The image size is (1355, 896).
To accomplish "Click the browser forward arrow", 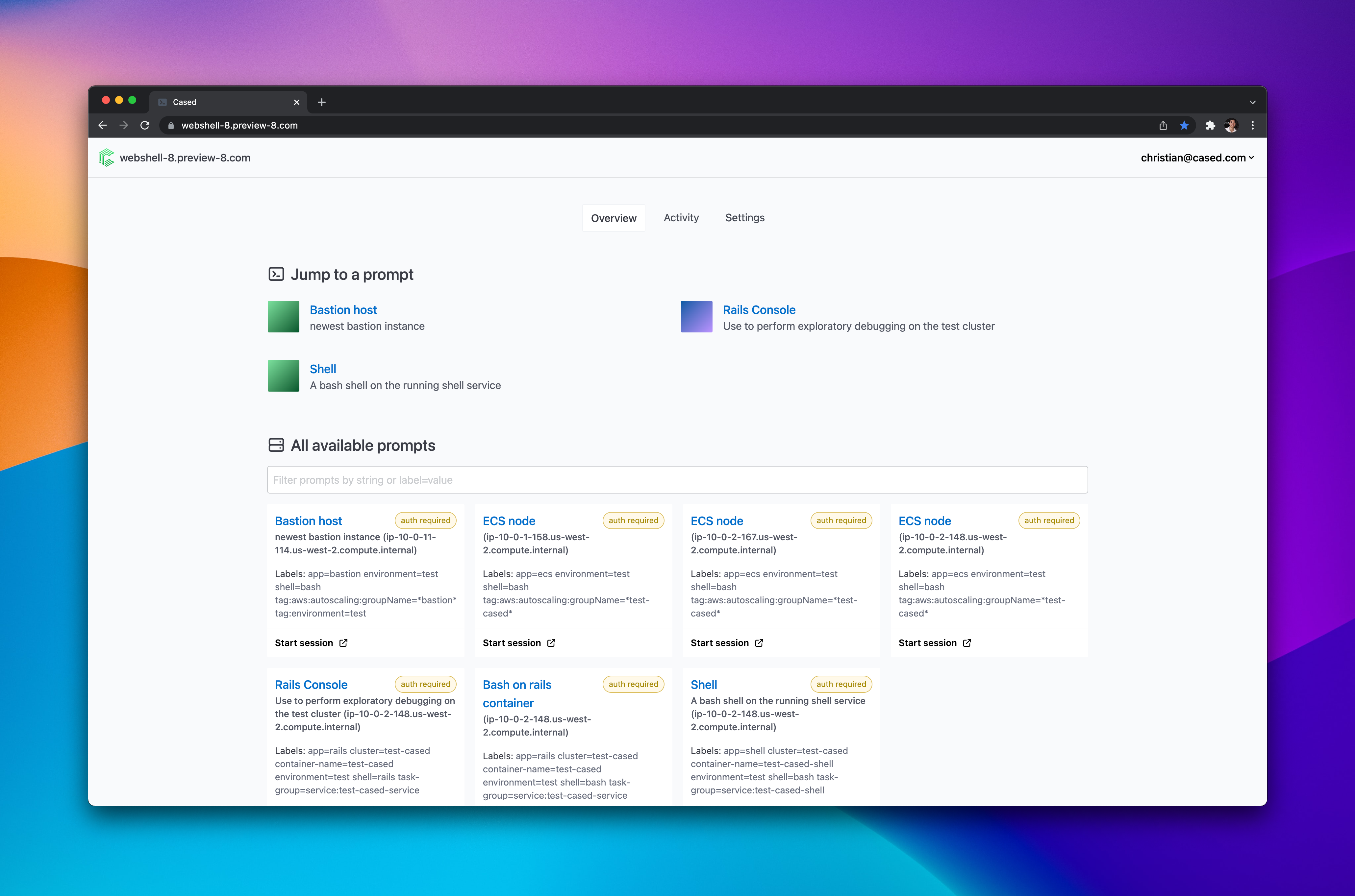I will coord(123,125).
